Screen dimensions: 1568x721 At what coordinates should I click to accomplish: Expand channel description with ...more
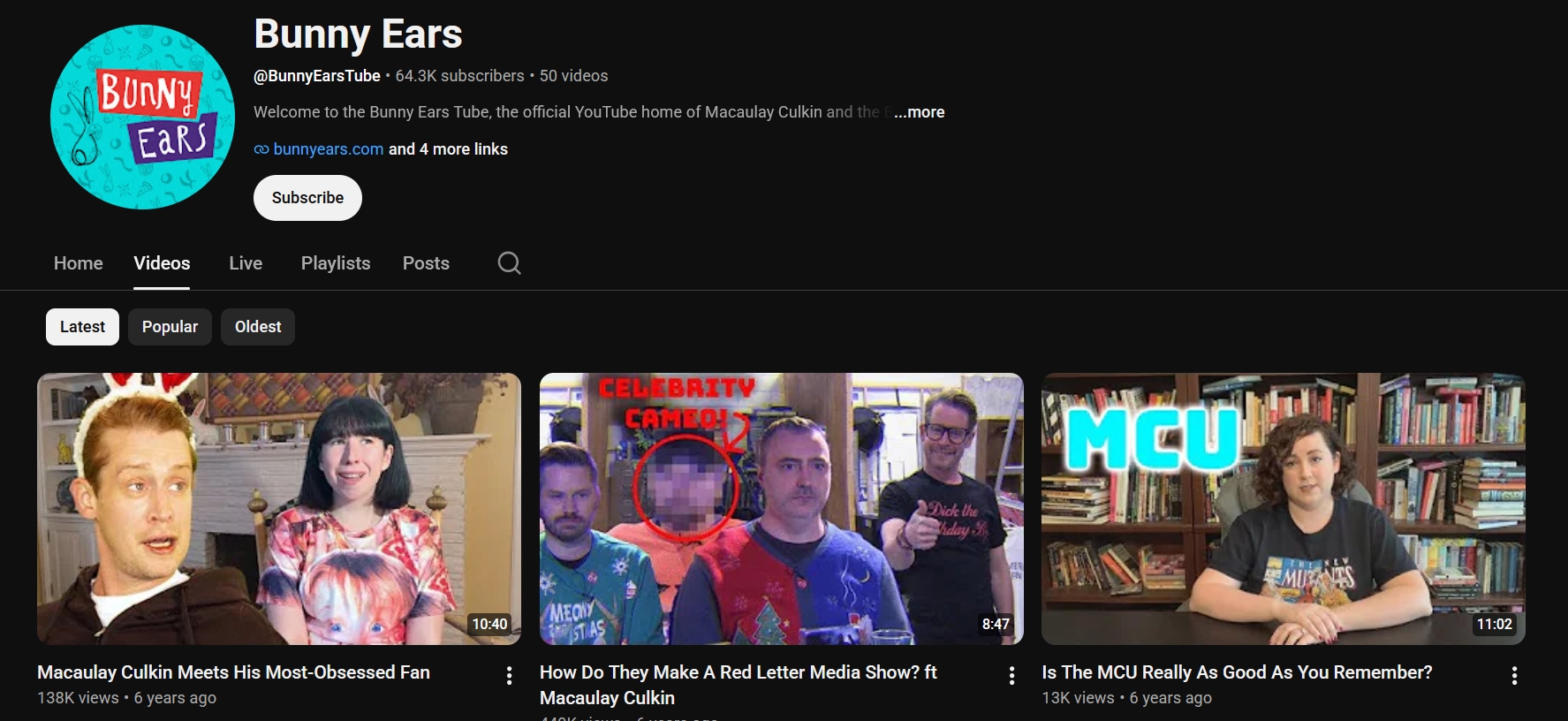(x=919, y=112)
